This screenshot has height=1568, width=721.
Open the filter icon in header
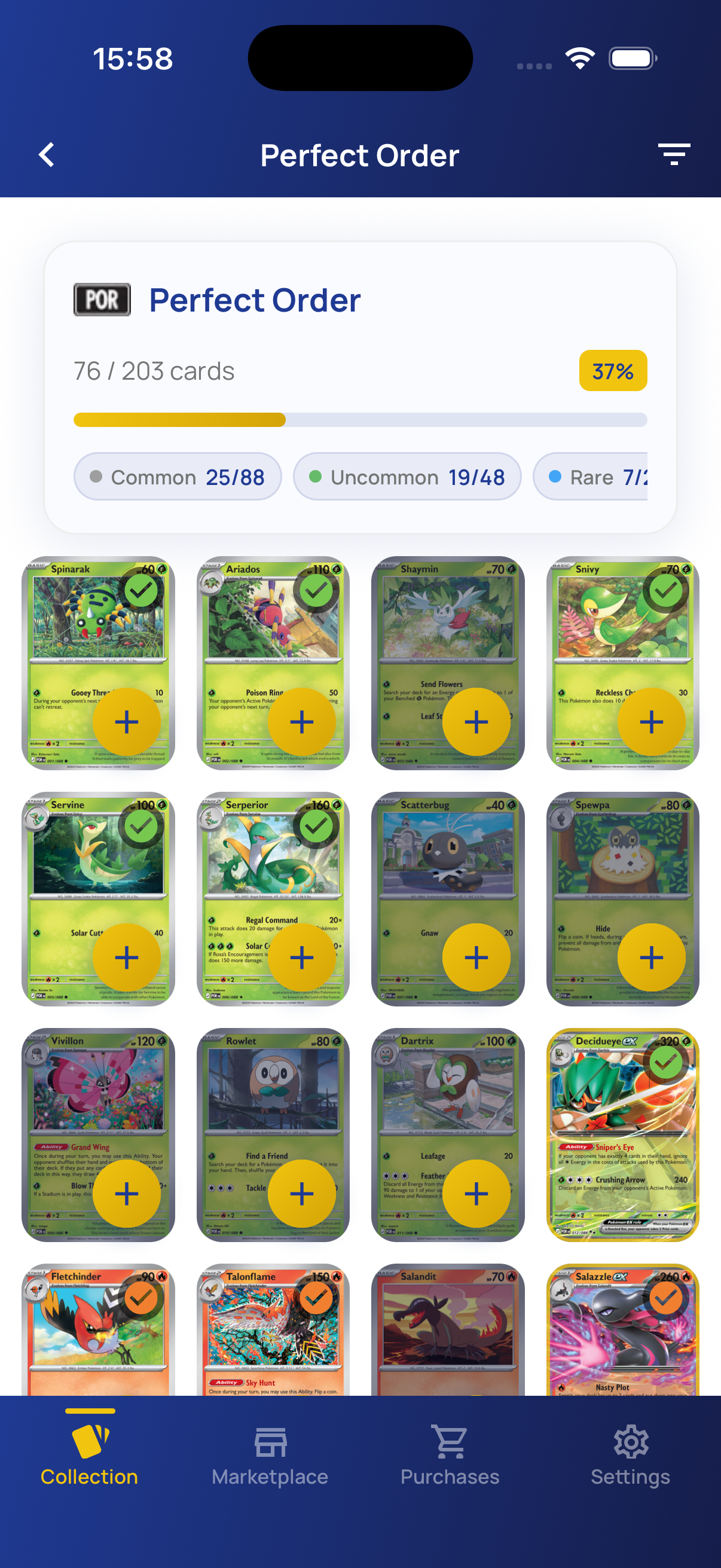coord(674,155)
